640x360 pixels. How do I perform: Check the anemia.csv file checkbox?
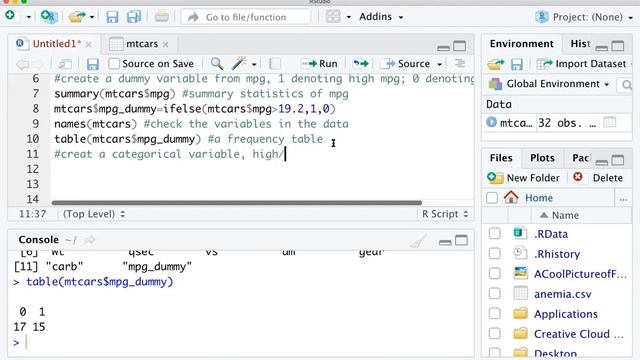coord(494,293)
